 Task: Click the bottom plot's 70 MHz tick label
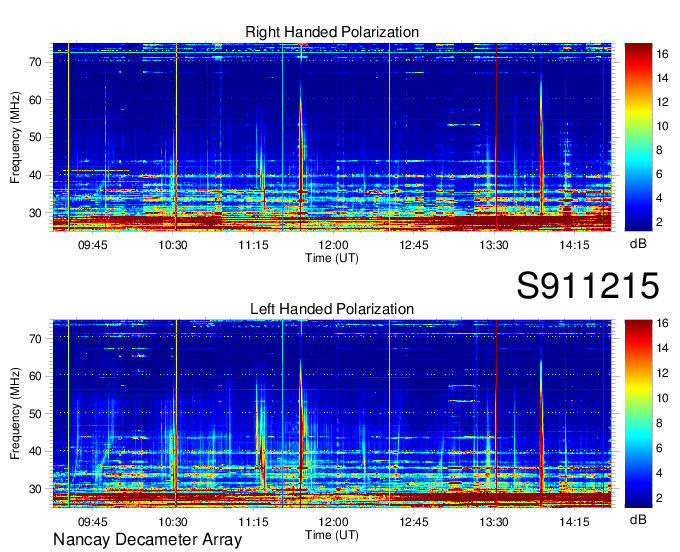click(x=36, y=339)
